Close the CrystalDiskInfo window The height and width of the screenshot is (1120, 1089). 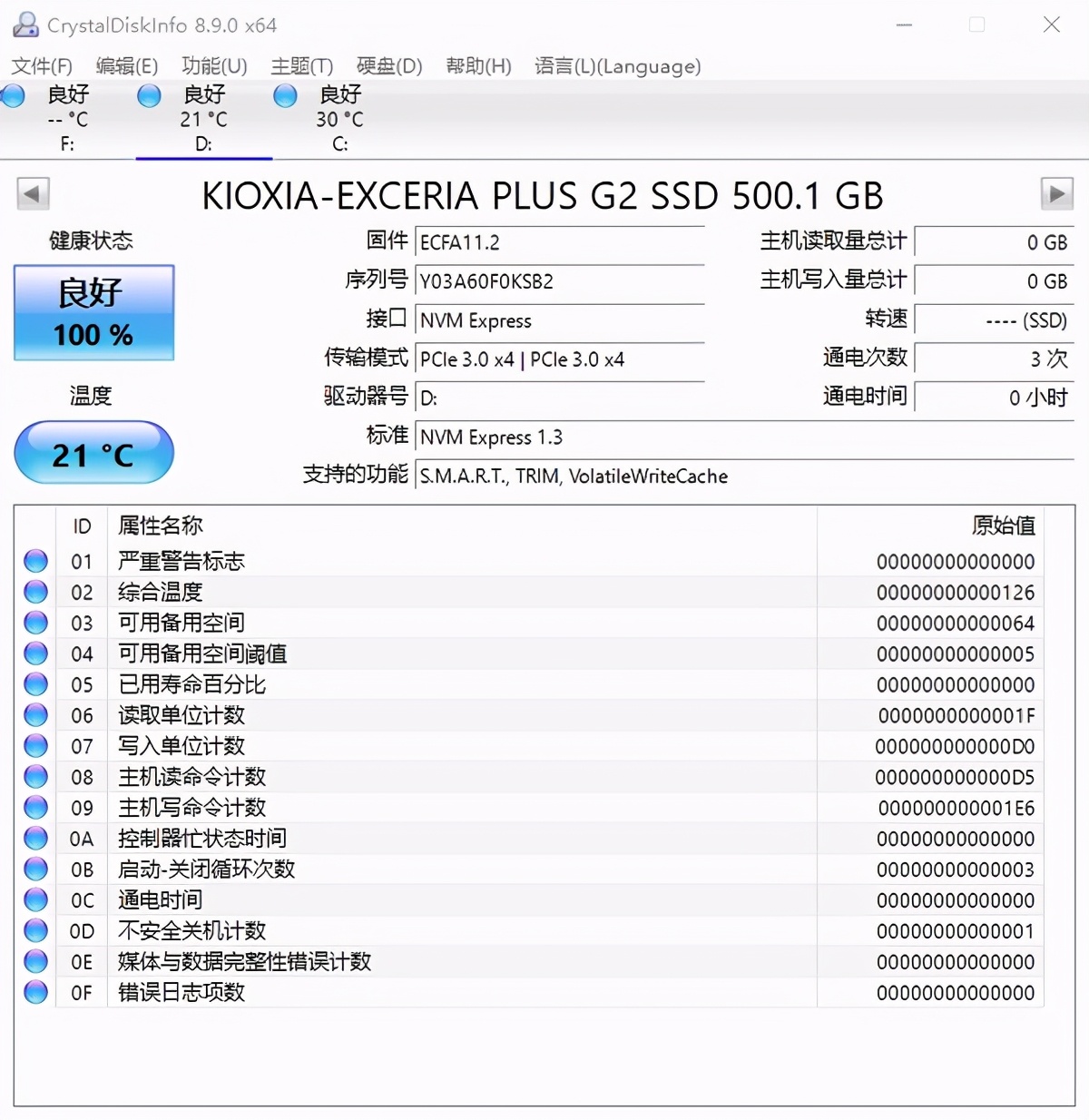pos(1052,25)
